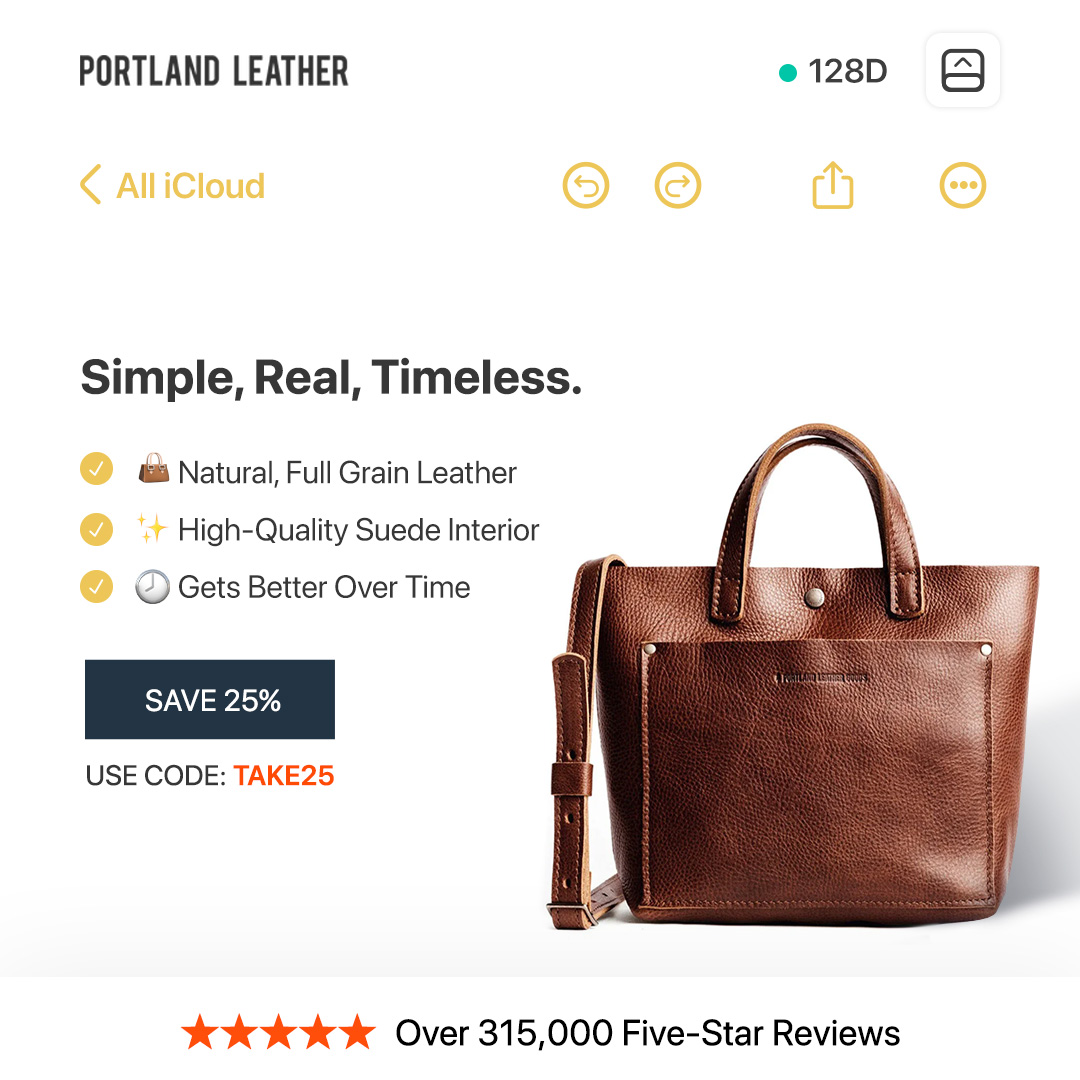This screenshot has width=1080, height=1080.
Task: Click the Over 315,000 Five-Star Reviews text
Action: (x=647, y=1033)
